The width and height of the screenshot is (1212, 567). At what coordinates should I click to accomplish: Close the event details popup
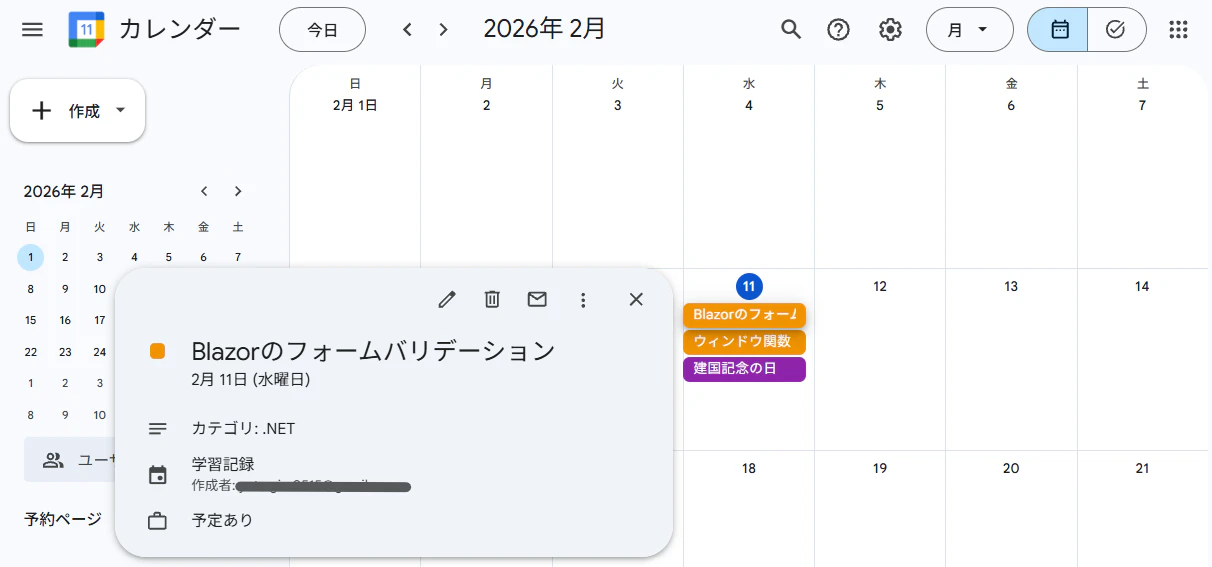(x=636, y=299)
